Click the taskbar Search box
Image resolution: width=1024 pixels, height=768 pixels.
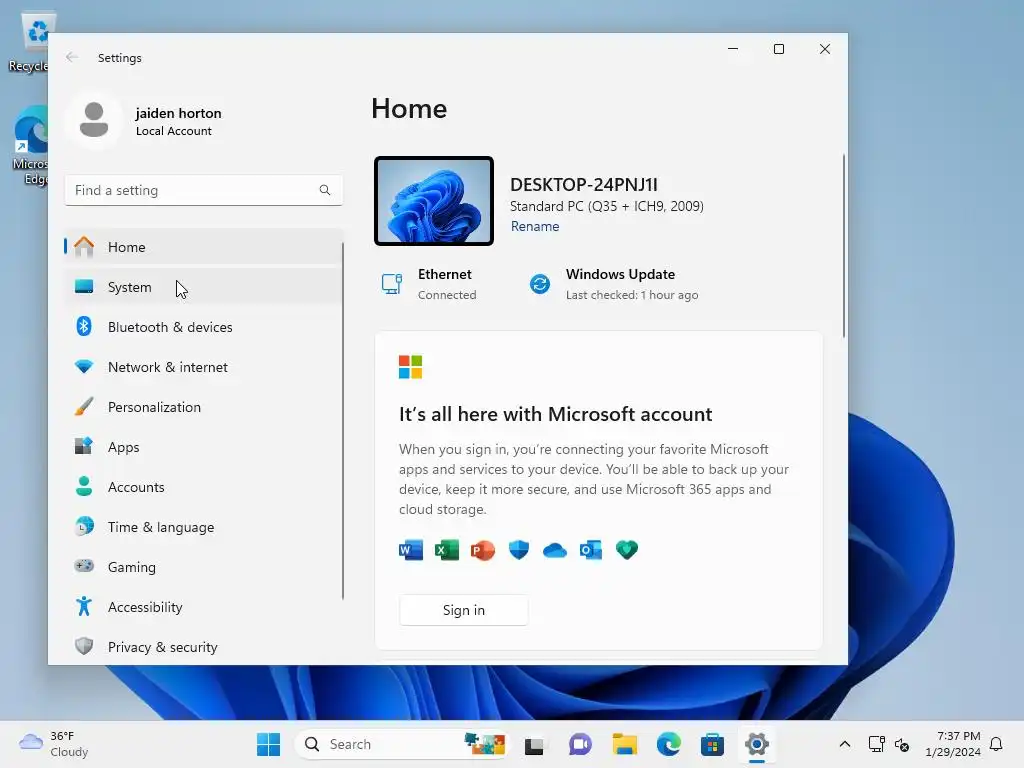[x=402, y=744]
